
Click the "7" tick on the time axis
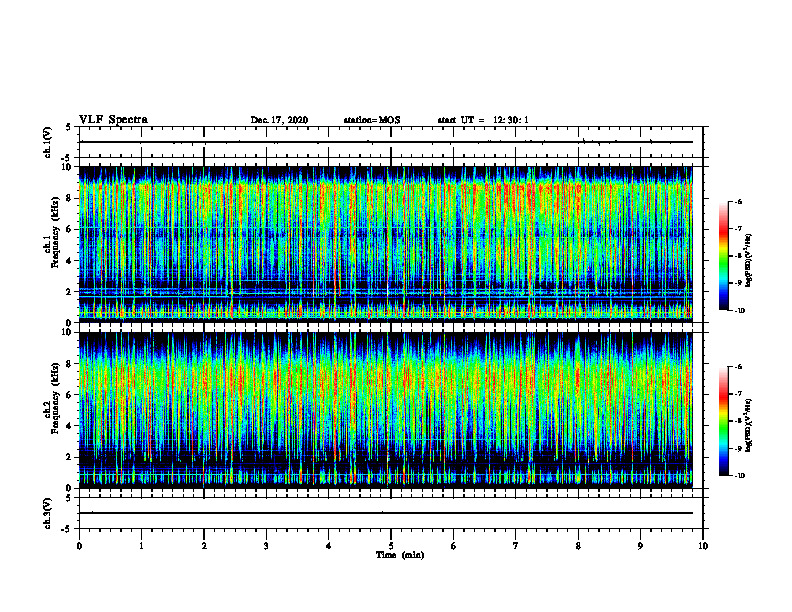tap(516, 546)
